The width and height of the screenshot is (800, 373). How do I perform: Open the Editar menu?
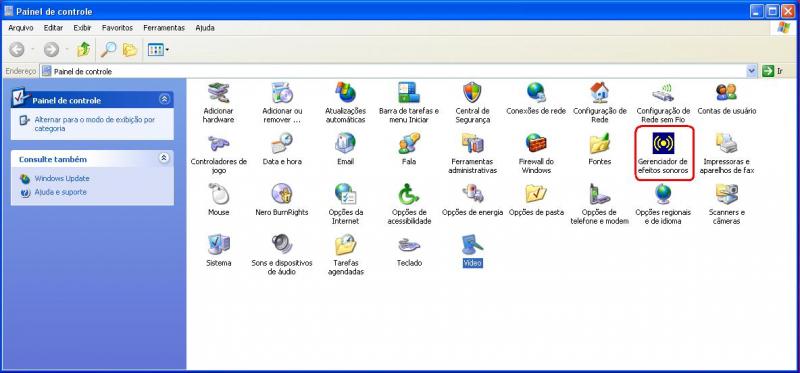(53, 28)
